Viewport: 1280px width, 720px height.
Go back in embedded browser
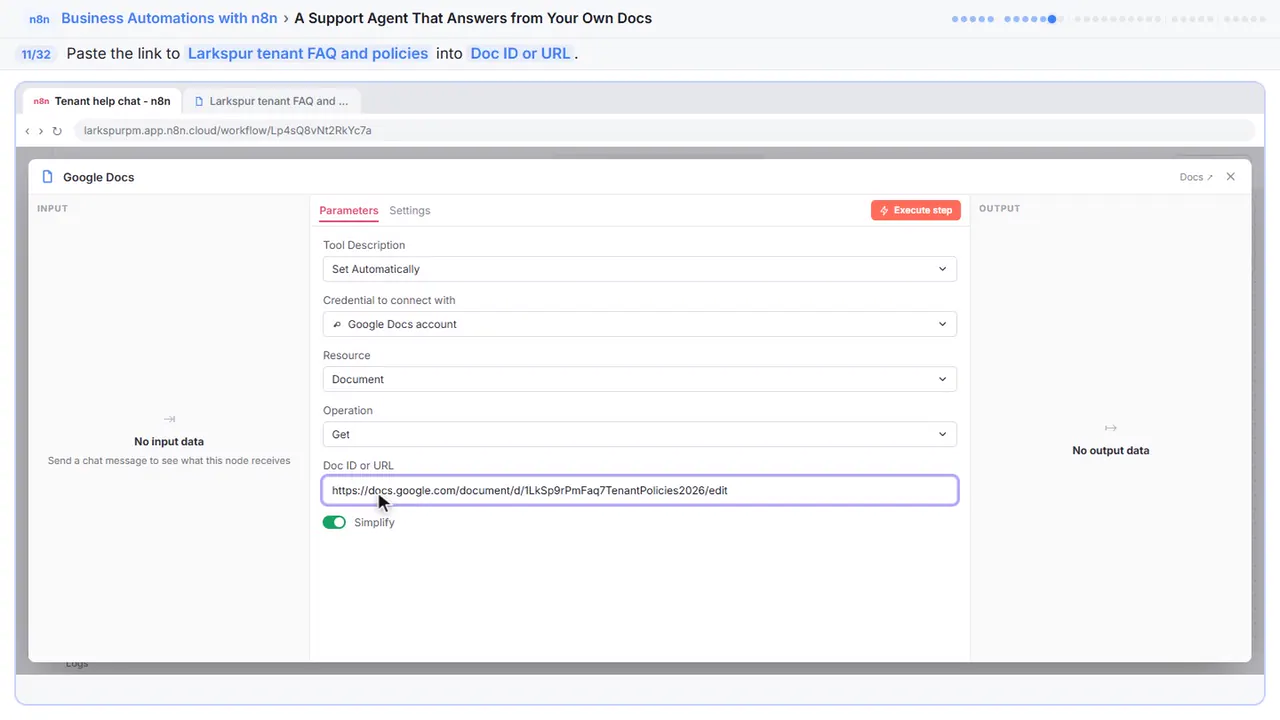(27, 131)
